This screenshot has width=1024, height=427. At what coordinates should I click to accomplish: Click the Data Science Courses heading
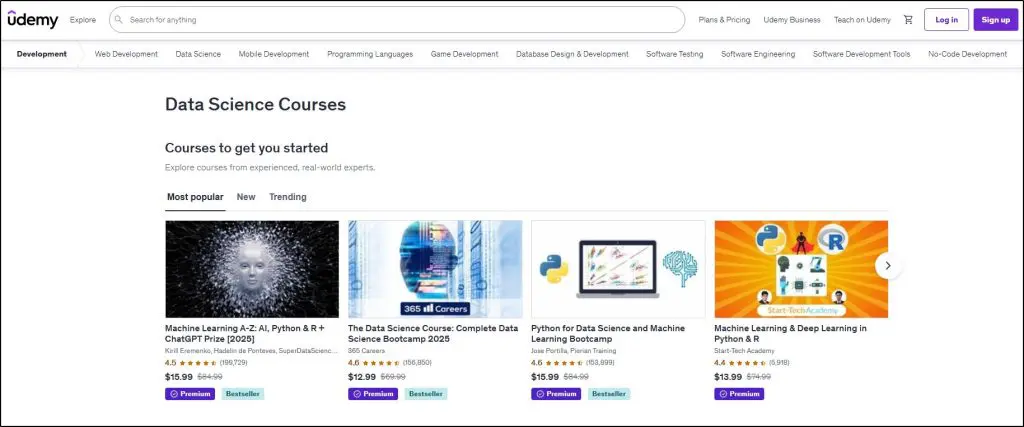255,104
